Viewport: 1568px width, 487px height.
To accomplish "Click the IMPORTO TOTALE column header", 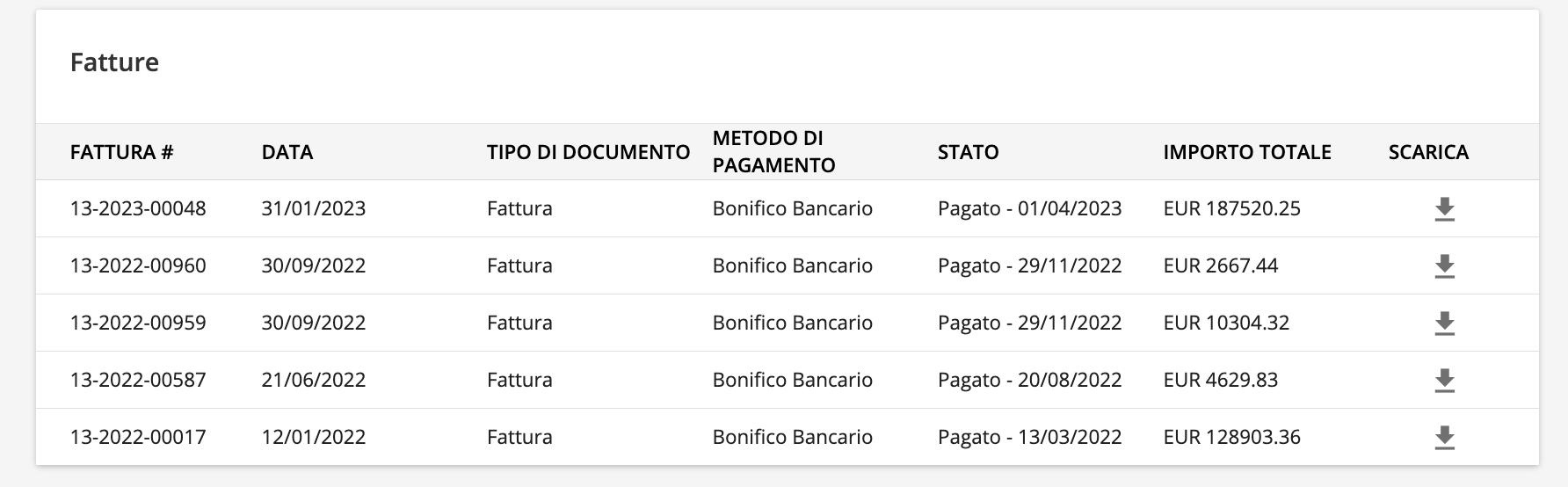I will click(1247, 152).
